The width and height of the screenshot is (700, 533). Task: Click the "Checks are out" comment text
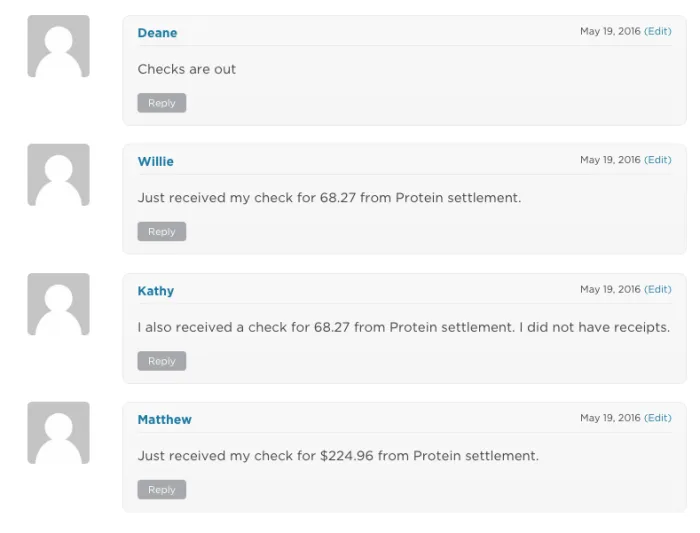(x=186, y=69)
